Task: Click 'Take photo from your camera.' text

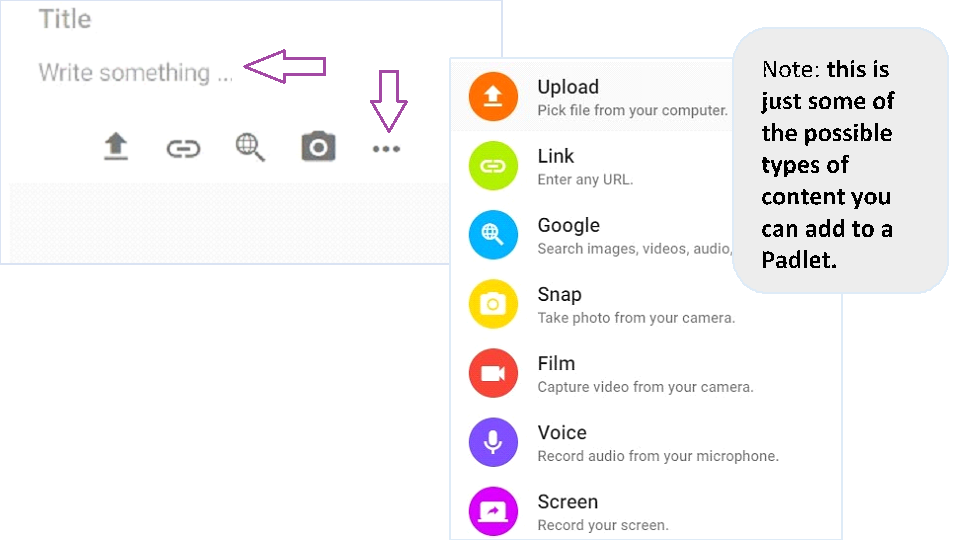Action: (636, 318)
